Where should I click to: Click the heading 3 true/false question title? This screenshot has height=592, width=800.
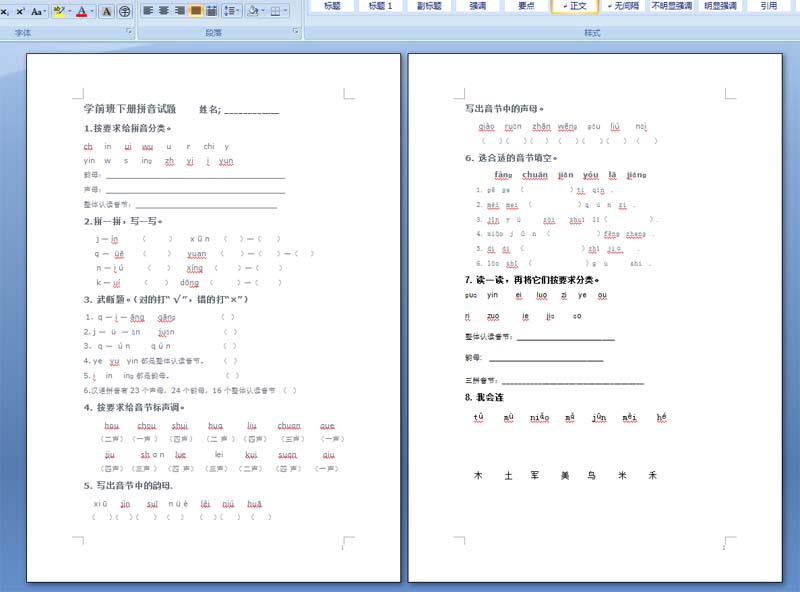tap(166, 300)
